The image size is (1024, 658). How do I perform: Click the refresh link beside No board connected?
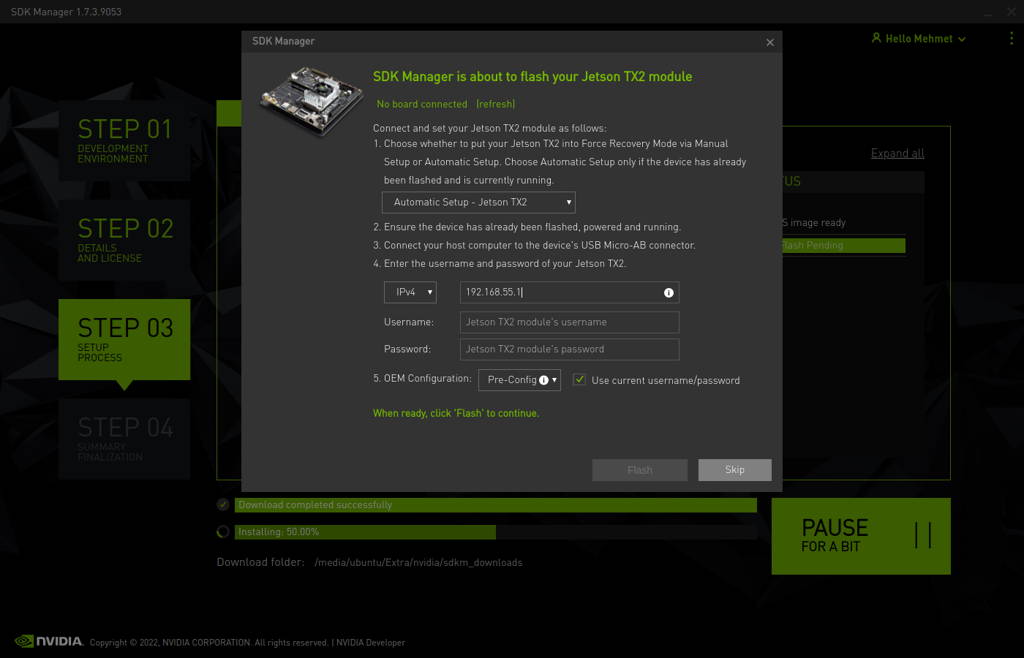click(496, 103)
